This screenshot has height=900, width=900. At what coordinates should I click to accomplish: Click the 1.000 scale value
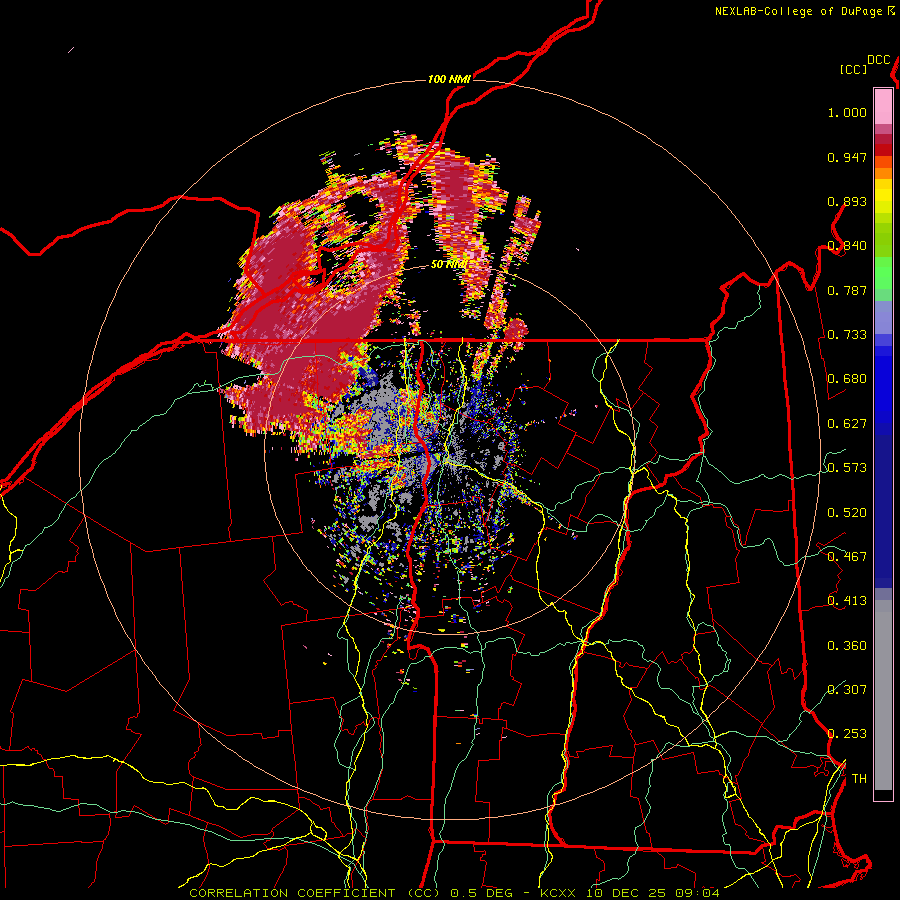click(x=847, y=112)
